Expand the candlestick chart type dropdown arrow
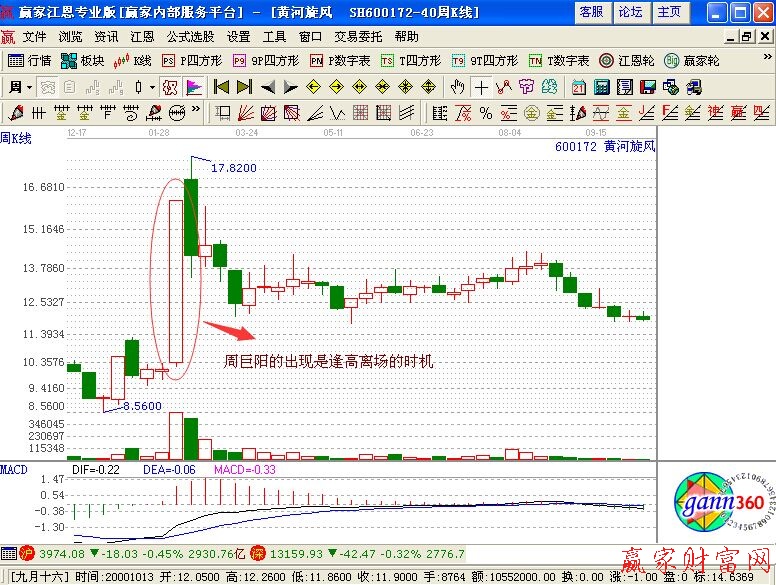Viewport: 776px width, 585px height. click(151, 87)
